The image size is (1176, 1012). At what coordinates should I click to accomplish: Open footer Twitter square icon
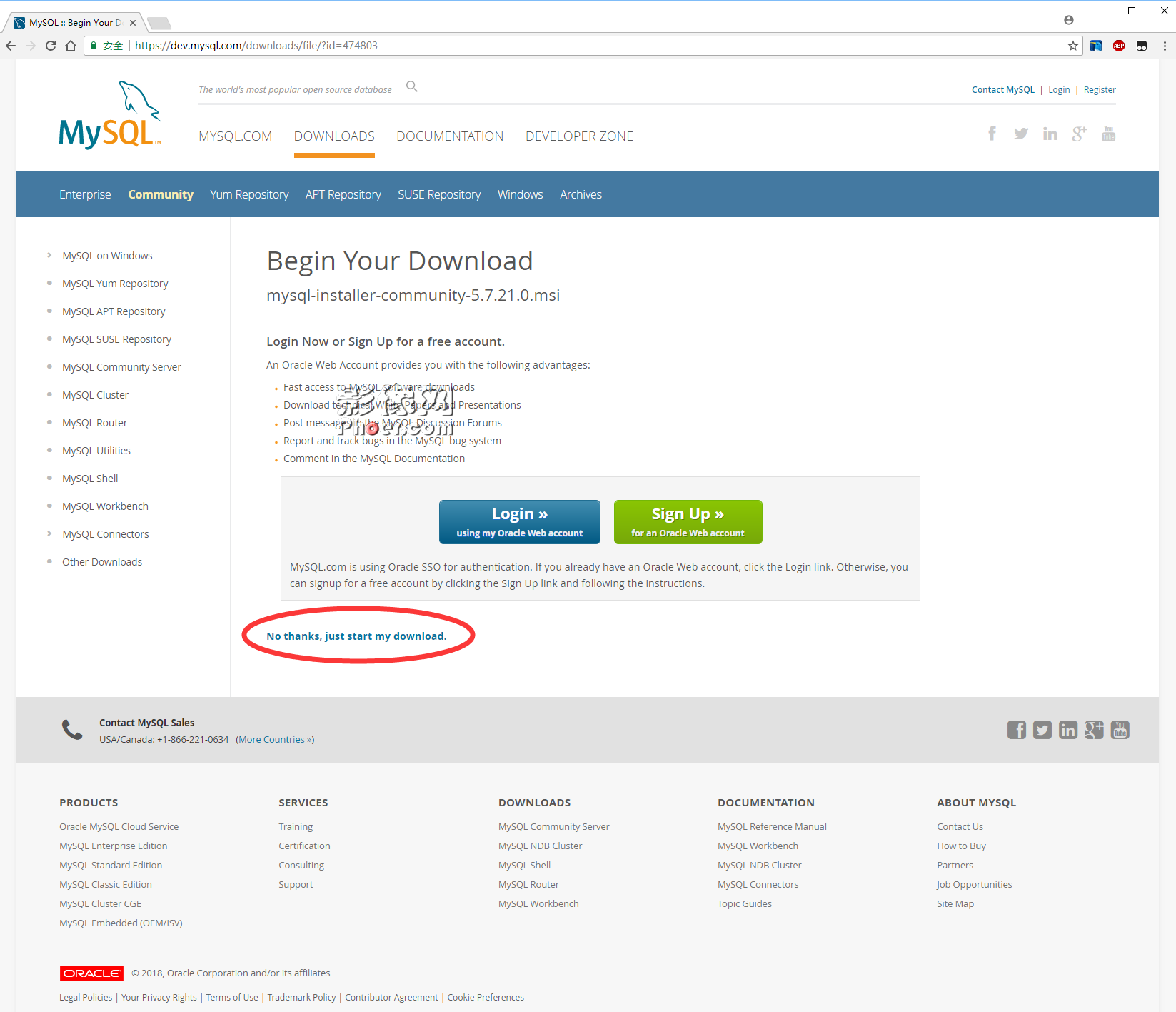[1042, 730]
